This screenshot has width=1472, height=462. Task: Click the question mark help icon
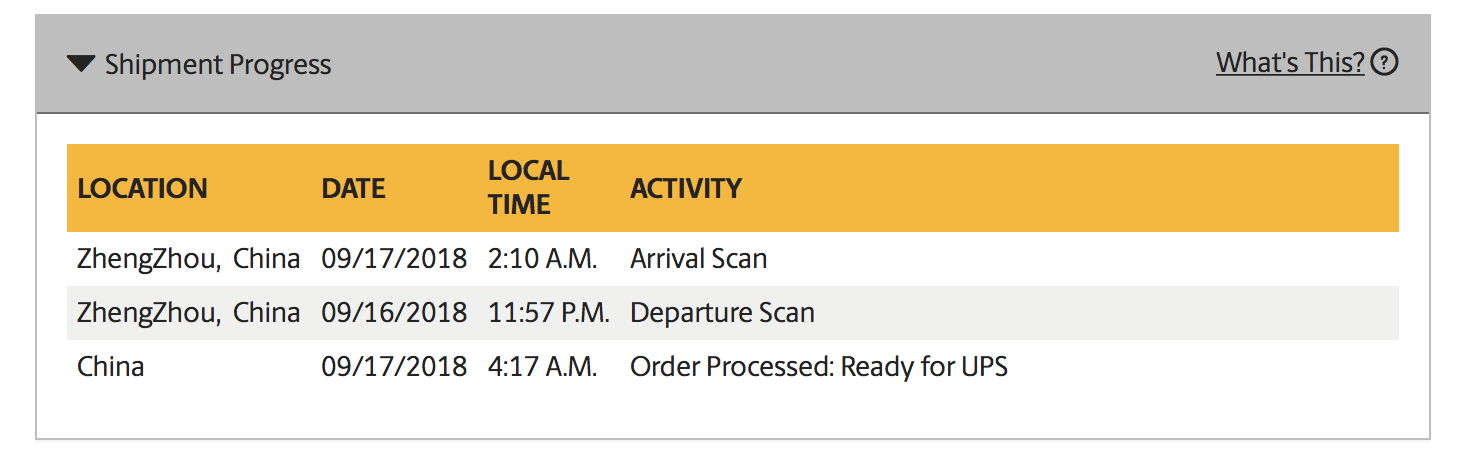point(1384,63)
